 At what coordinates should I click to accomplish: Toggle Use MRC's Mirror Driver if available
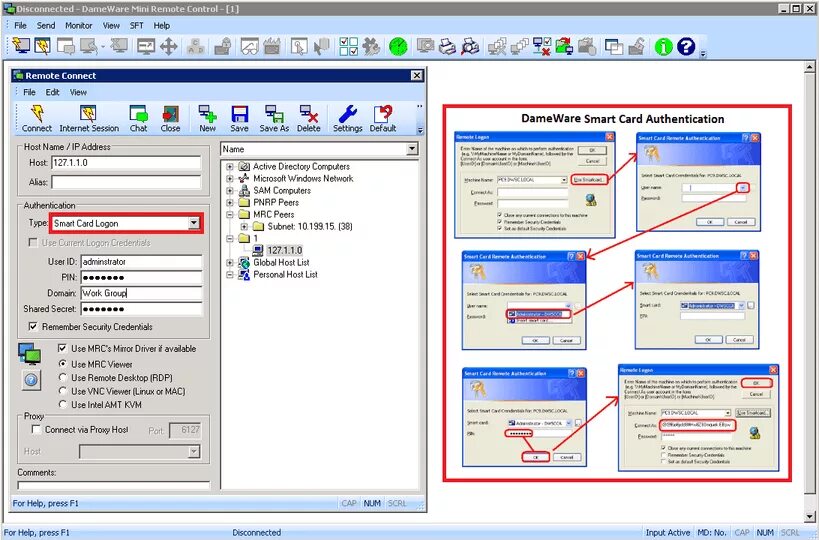coord(62,348)
